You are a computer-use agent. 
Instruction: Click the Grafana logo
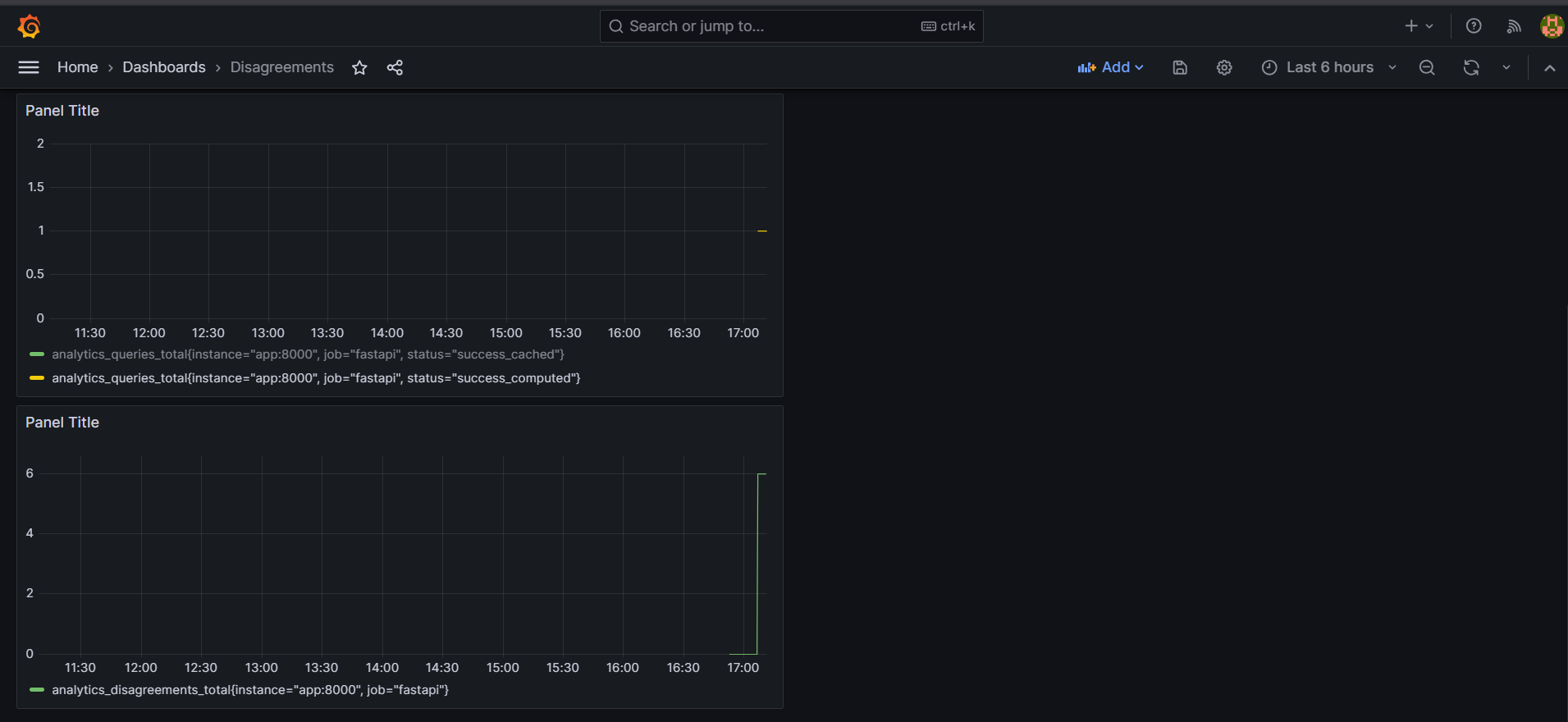[x=30, y=26]
